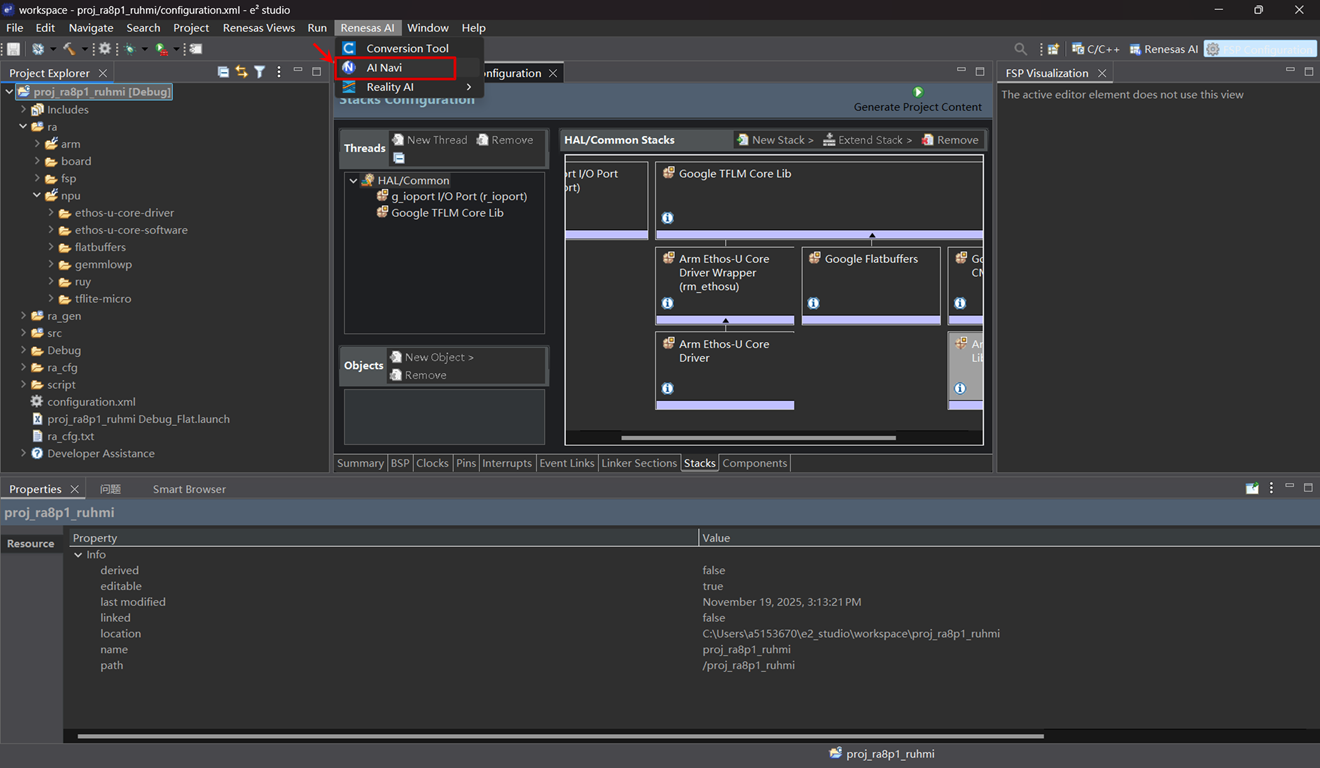Expand the arm folder
This screenshot has width=1320, height=768.
click(x=37, y=144)
